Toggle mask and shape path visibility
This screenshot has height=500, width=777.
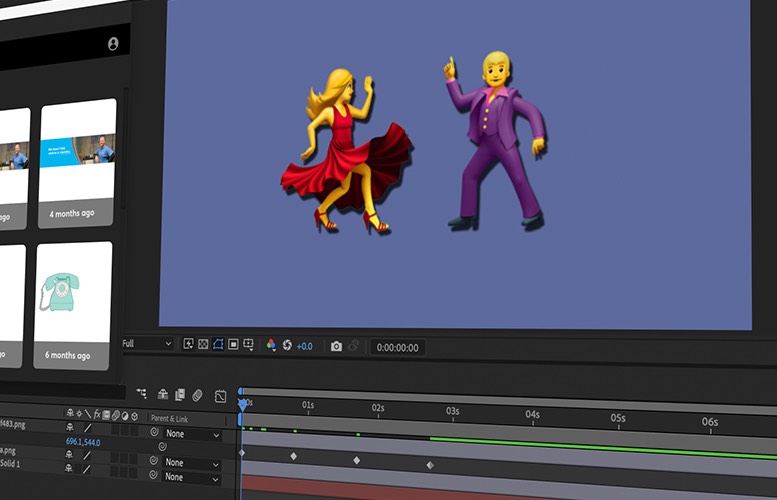pos(218,344)
